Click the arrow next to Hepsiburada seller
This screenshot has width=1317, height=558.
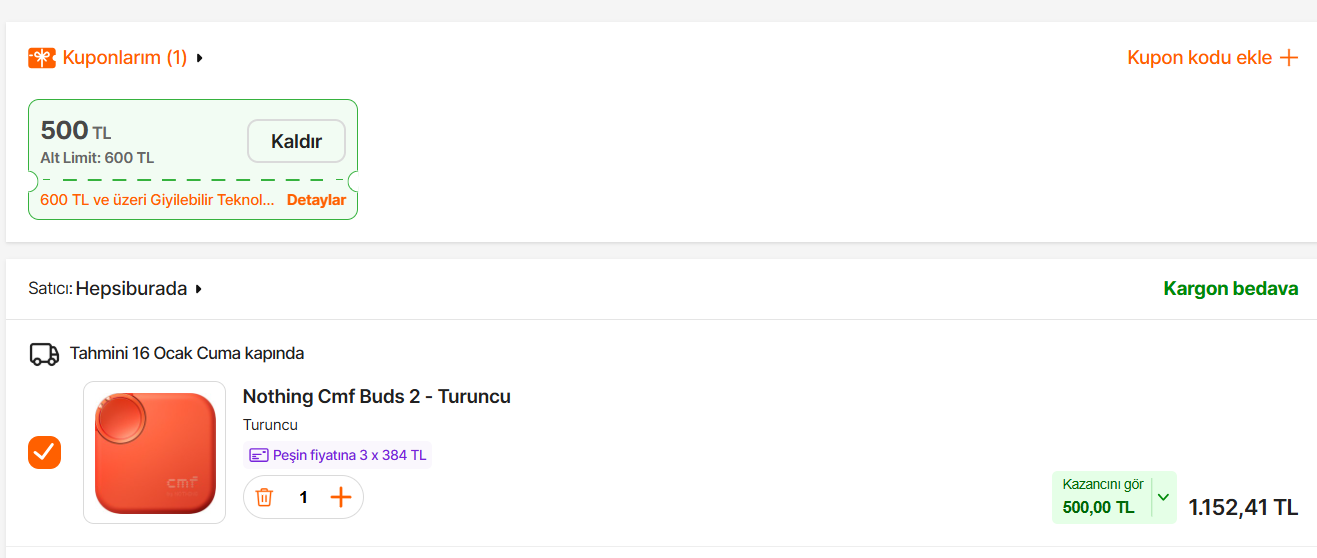coord(199,289)
